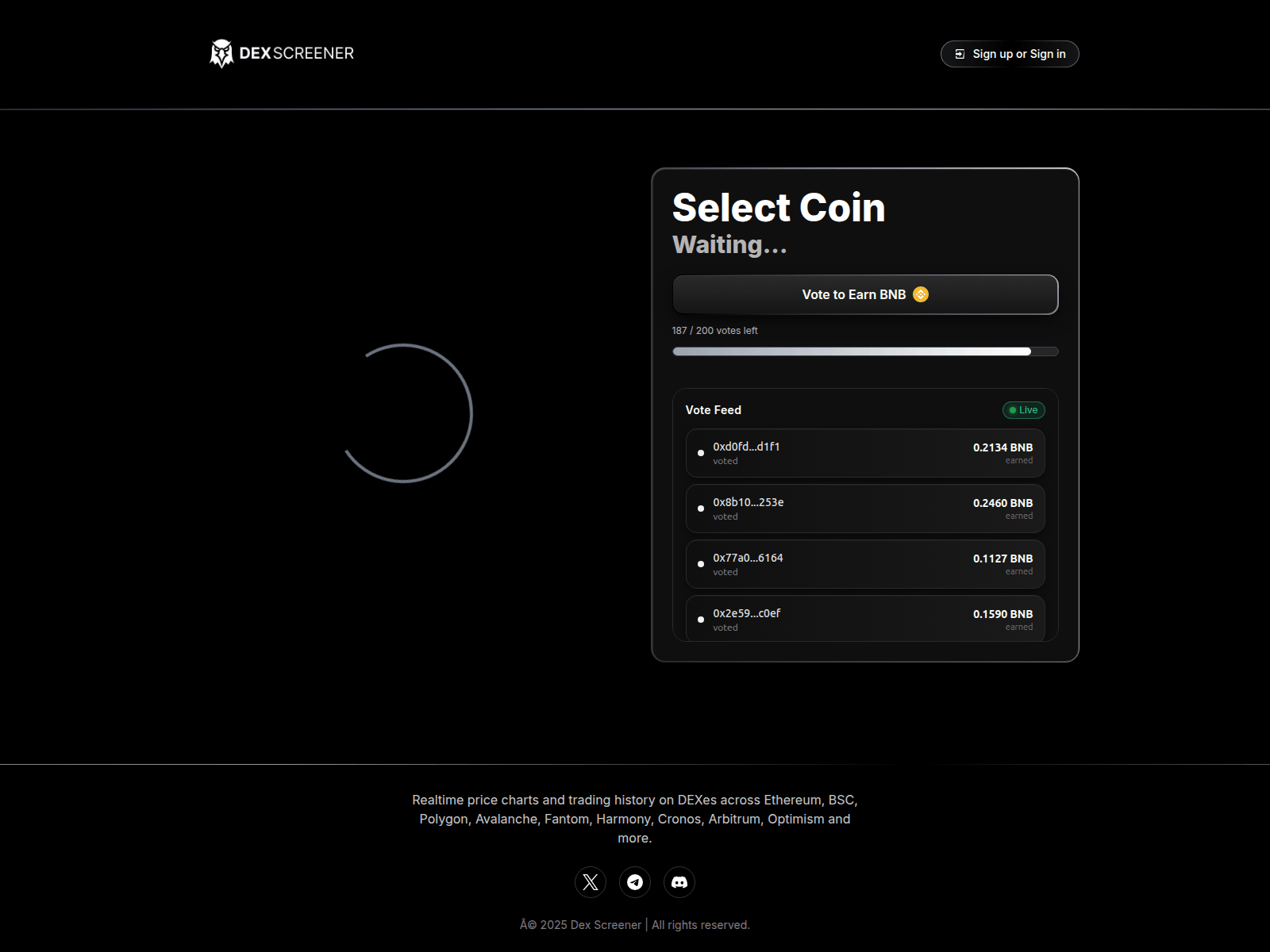Click the votes left progress bar
Image resolution: width=1270 pixels, height=952 pixels.
pyautogui.click(x=865, y=351)
